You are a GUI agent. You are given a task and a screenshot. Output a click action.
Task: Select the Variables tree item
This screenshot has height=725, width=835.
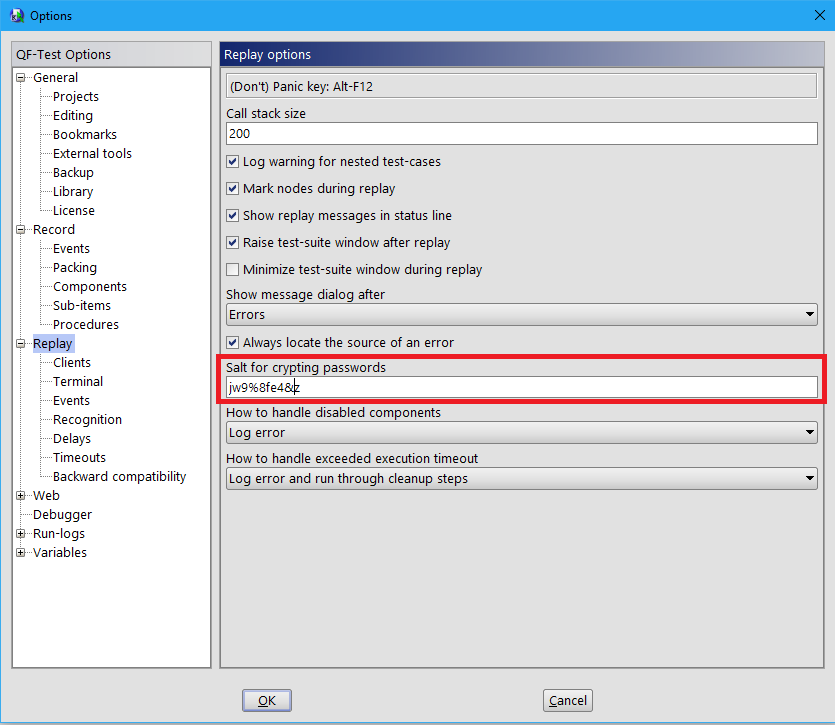click(x=60, y=552)
